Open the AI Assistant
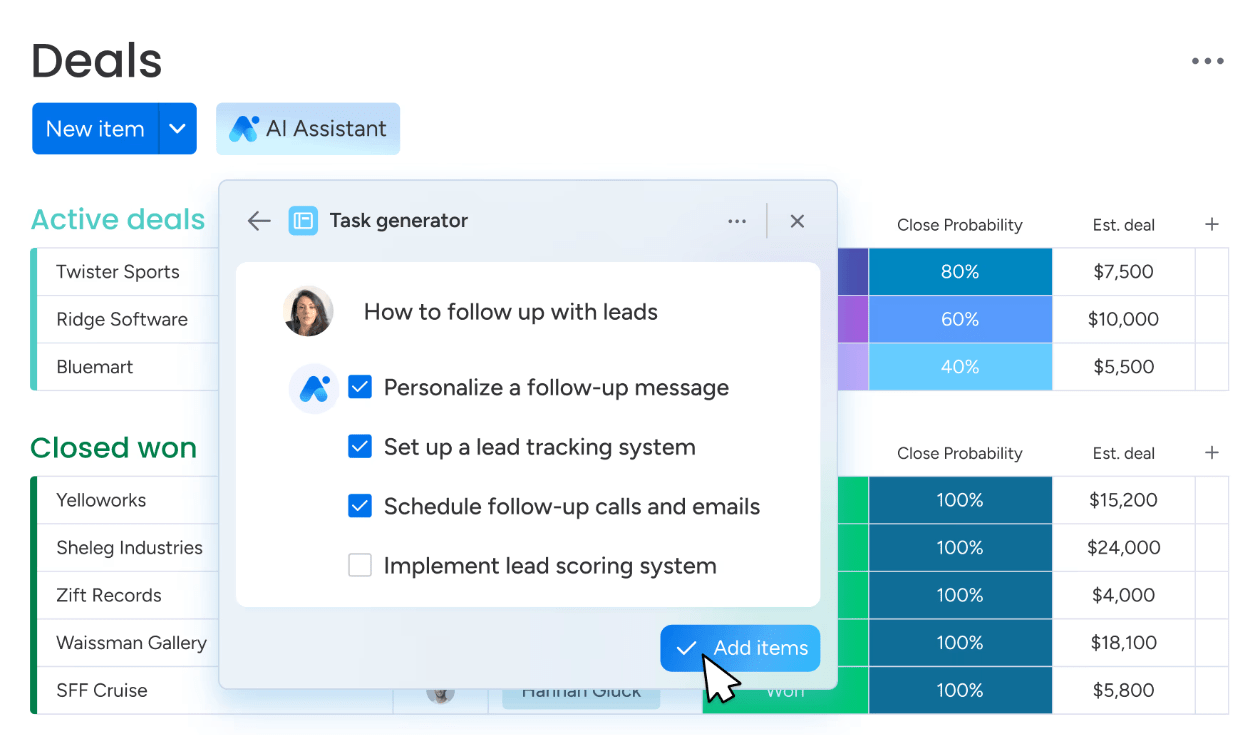Image resolution: width=1251 pixels, height=735 pixels. coord(308,129)
